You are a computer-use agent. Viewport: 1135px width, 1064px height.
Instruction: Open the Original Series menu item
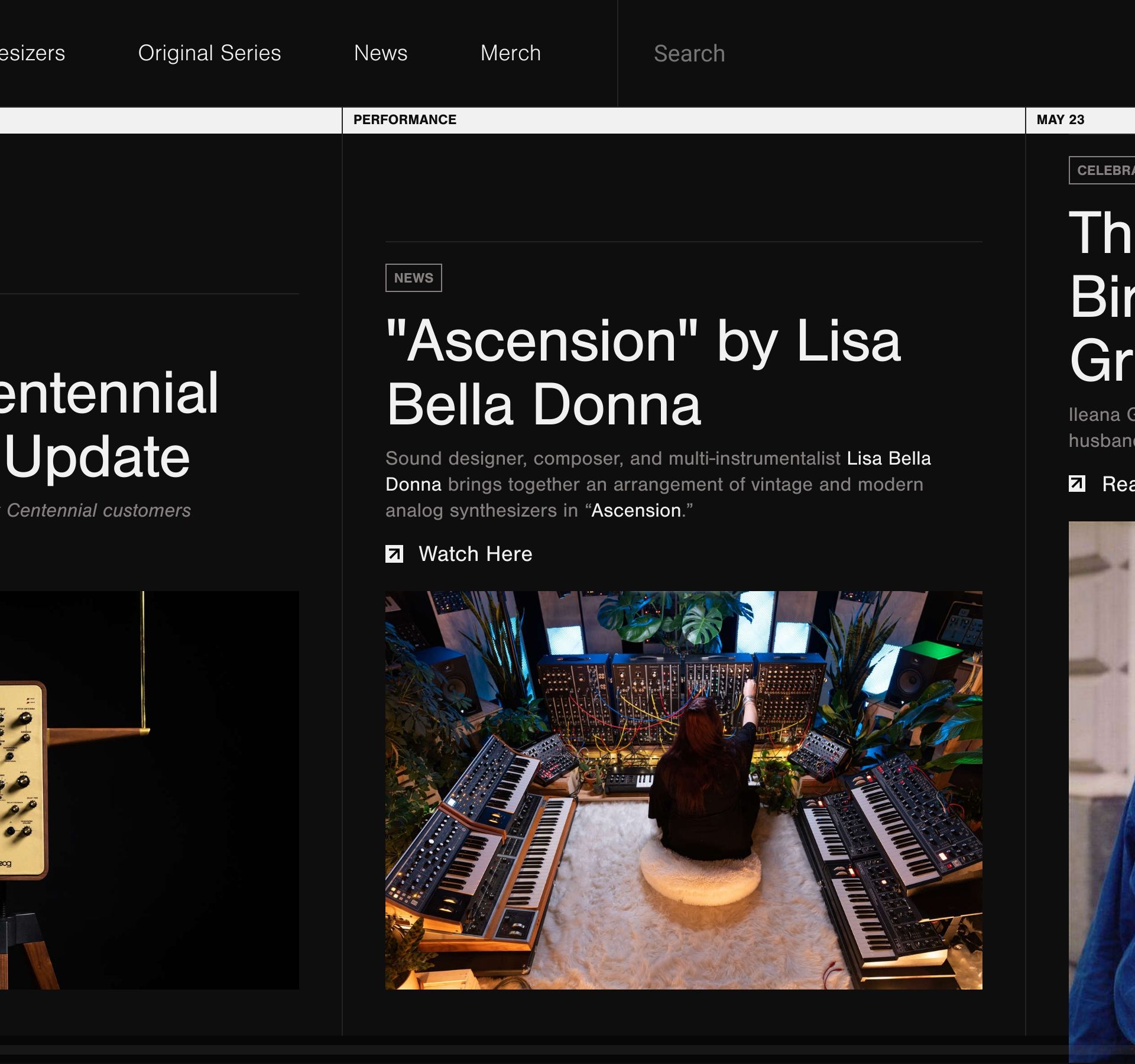[x=209, y=53]
